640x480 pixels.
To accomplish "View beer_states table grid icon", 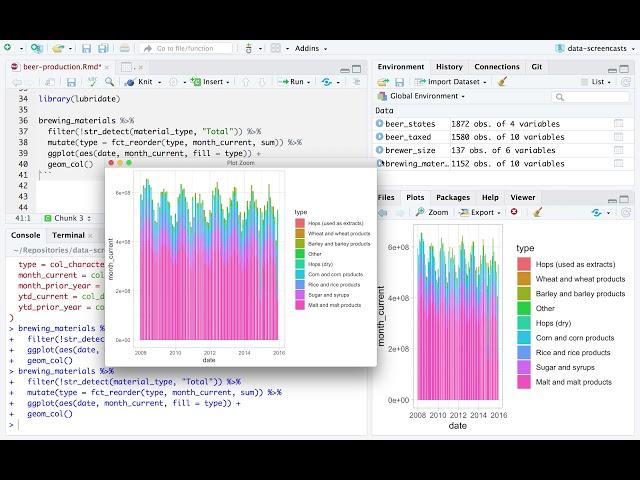I will 618,123.
